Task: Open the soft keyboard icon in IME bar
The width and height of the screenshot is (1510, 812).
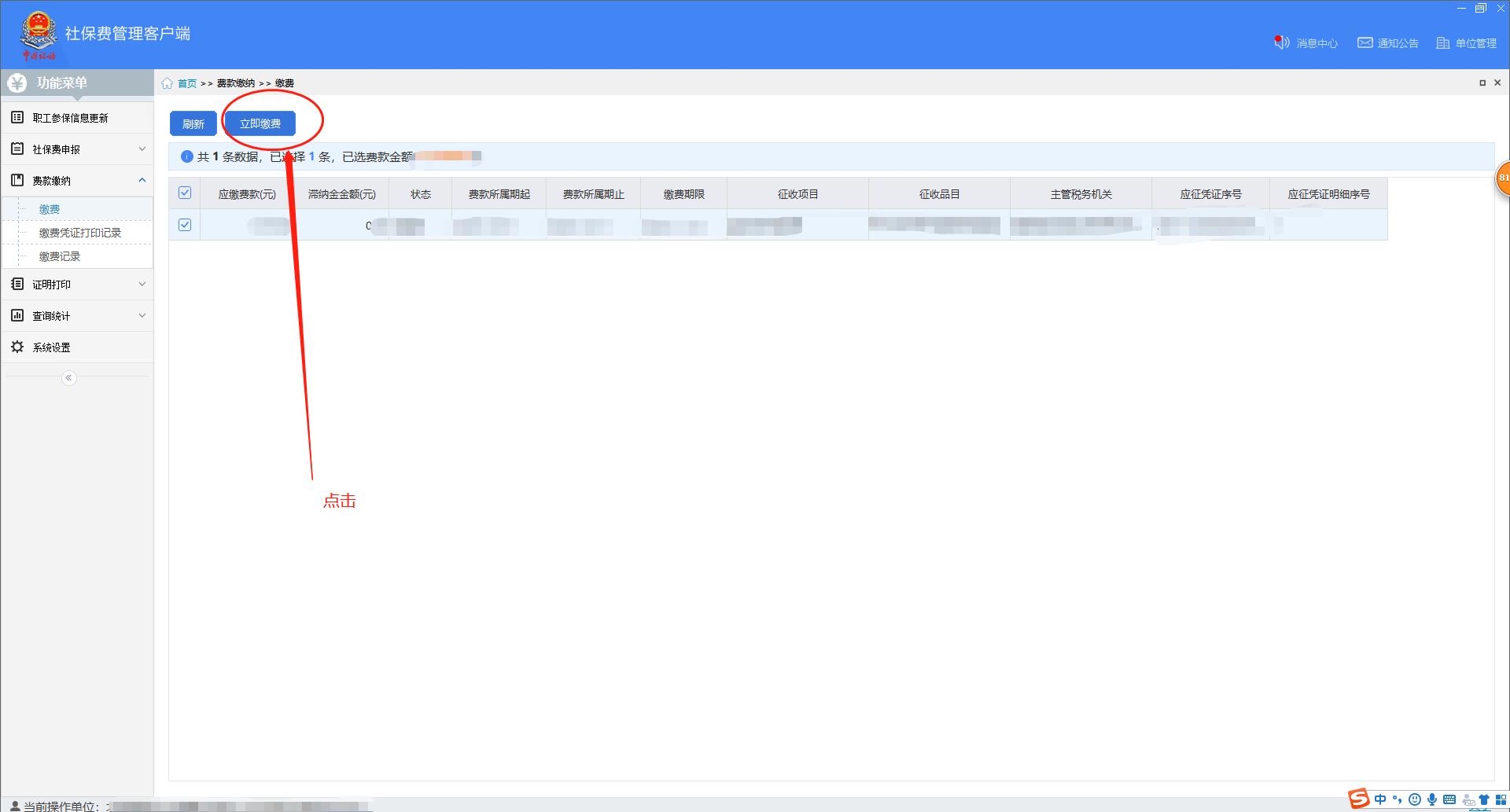Action: (1449, 799)
